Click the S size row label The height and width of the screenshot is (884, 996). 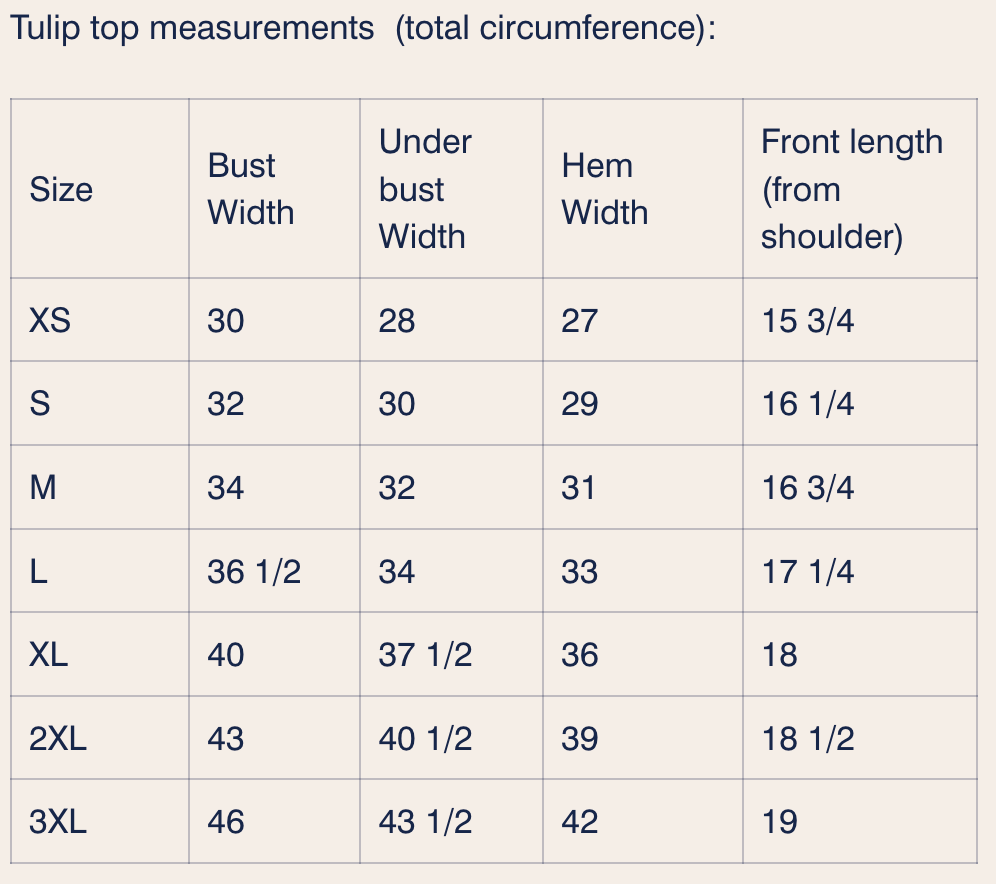click(x=39, y=404)
